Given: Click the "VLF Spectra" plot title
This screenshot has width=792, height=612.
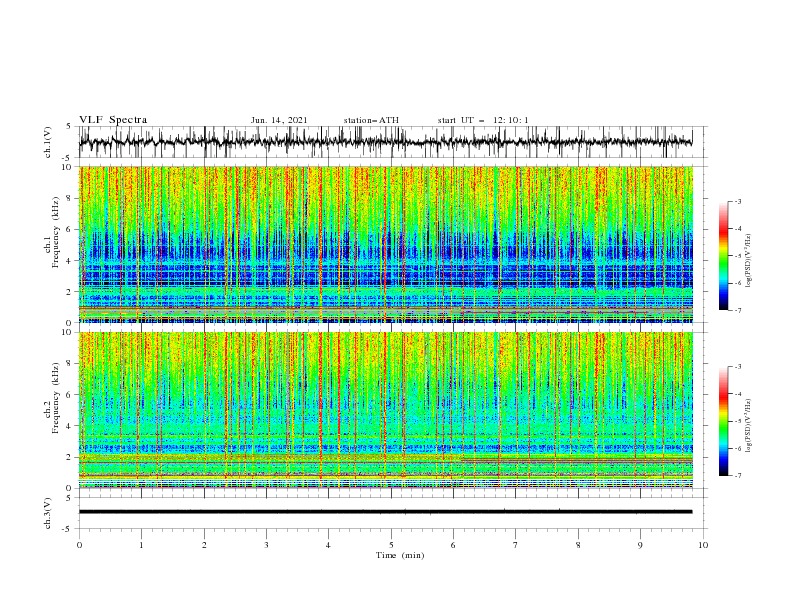Looking at the screenshot, I should 113,120.
